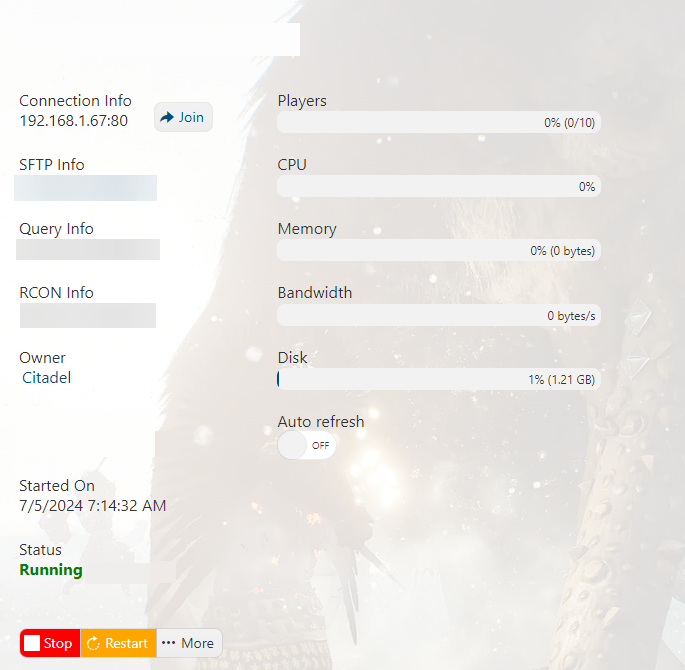Click the hidden RCON Info field
Screen dimensions: 685x670
click(x=88, y=315)
